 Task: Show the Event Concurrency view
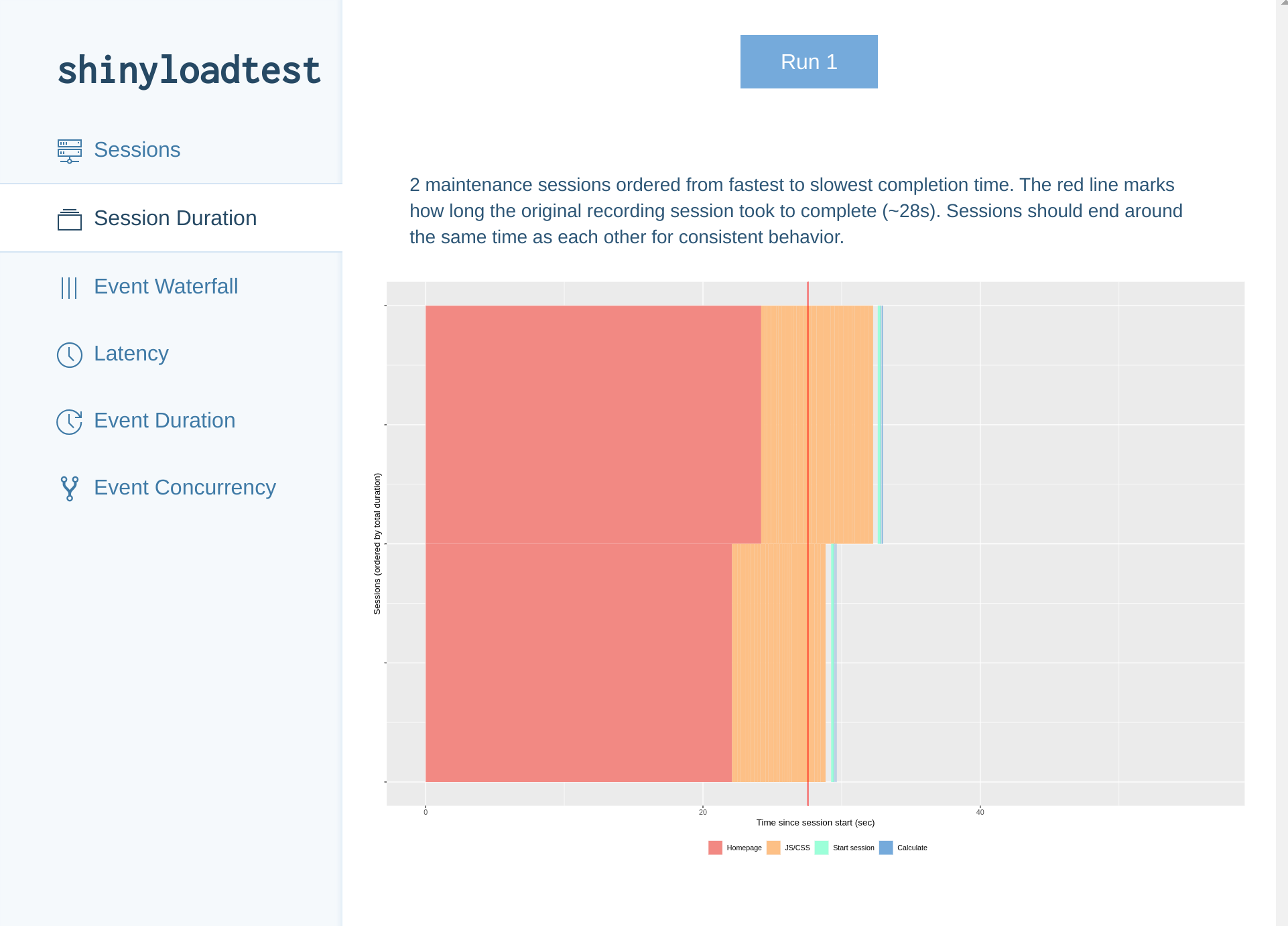coord(184,488)
